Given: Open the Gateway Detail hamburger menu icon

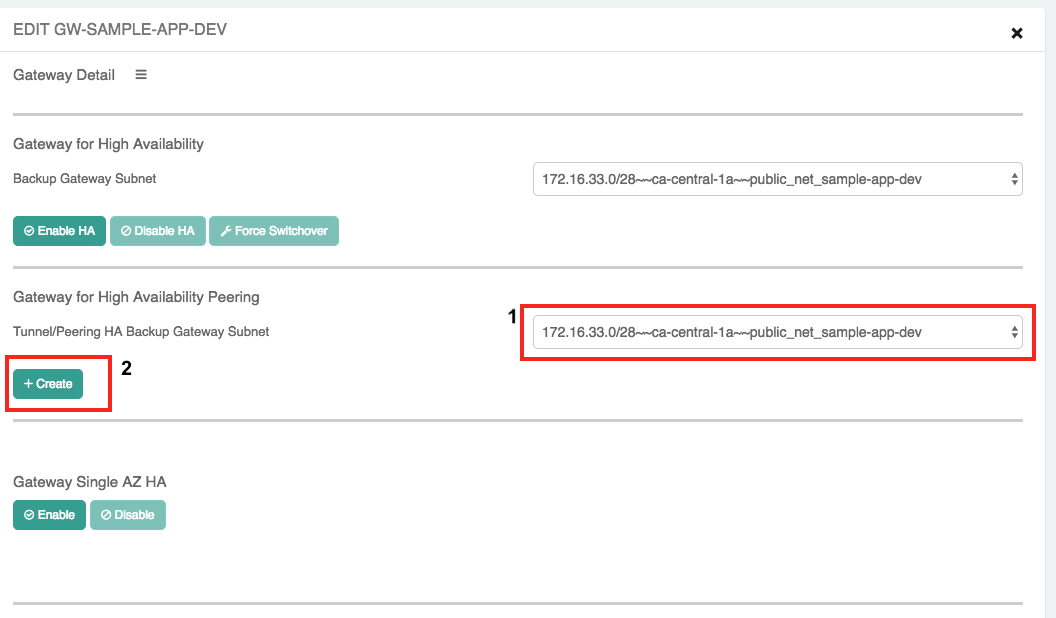Looking at the screenshot, I should (x=141, y=75).
